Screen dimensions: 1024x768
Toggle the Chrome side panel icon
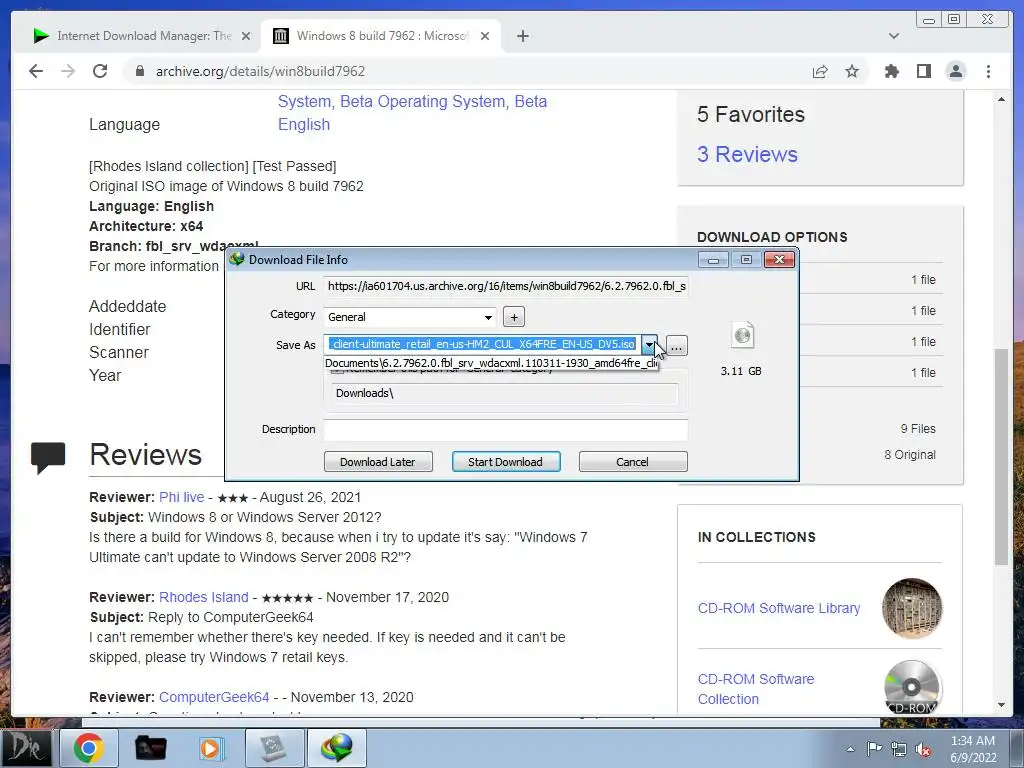click(x=923, y=71)
